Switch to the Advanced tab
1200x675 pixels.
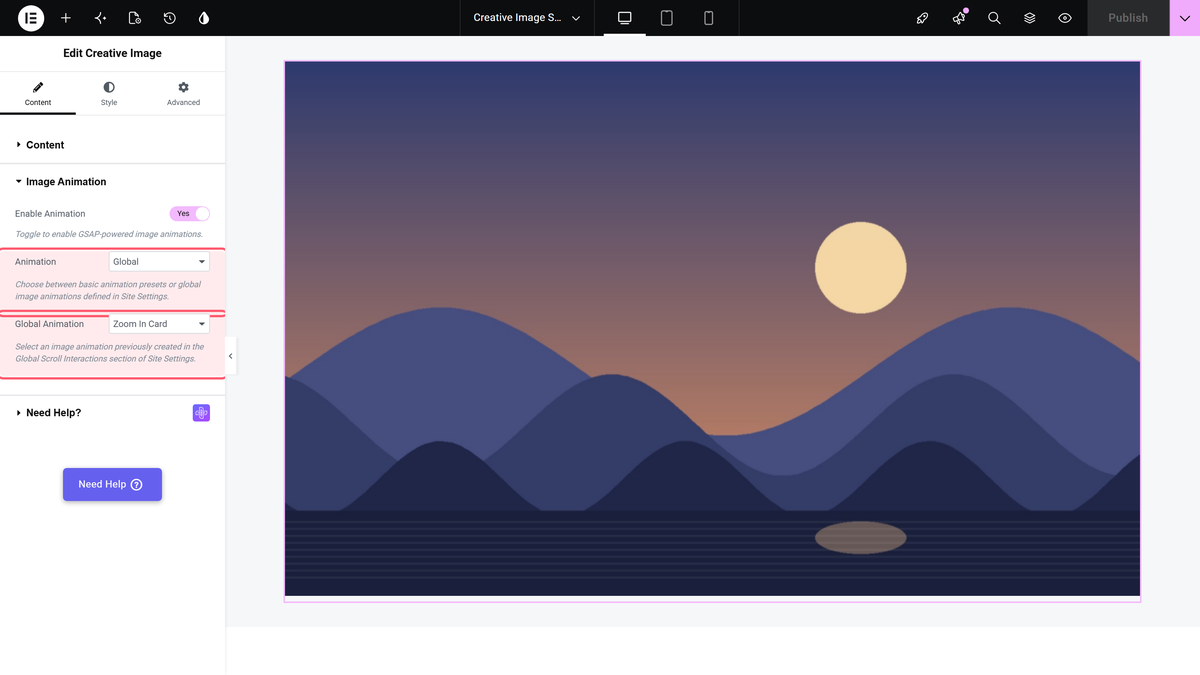pos(183,94)
